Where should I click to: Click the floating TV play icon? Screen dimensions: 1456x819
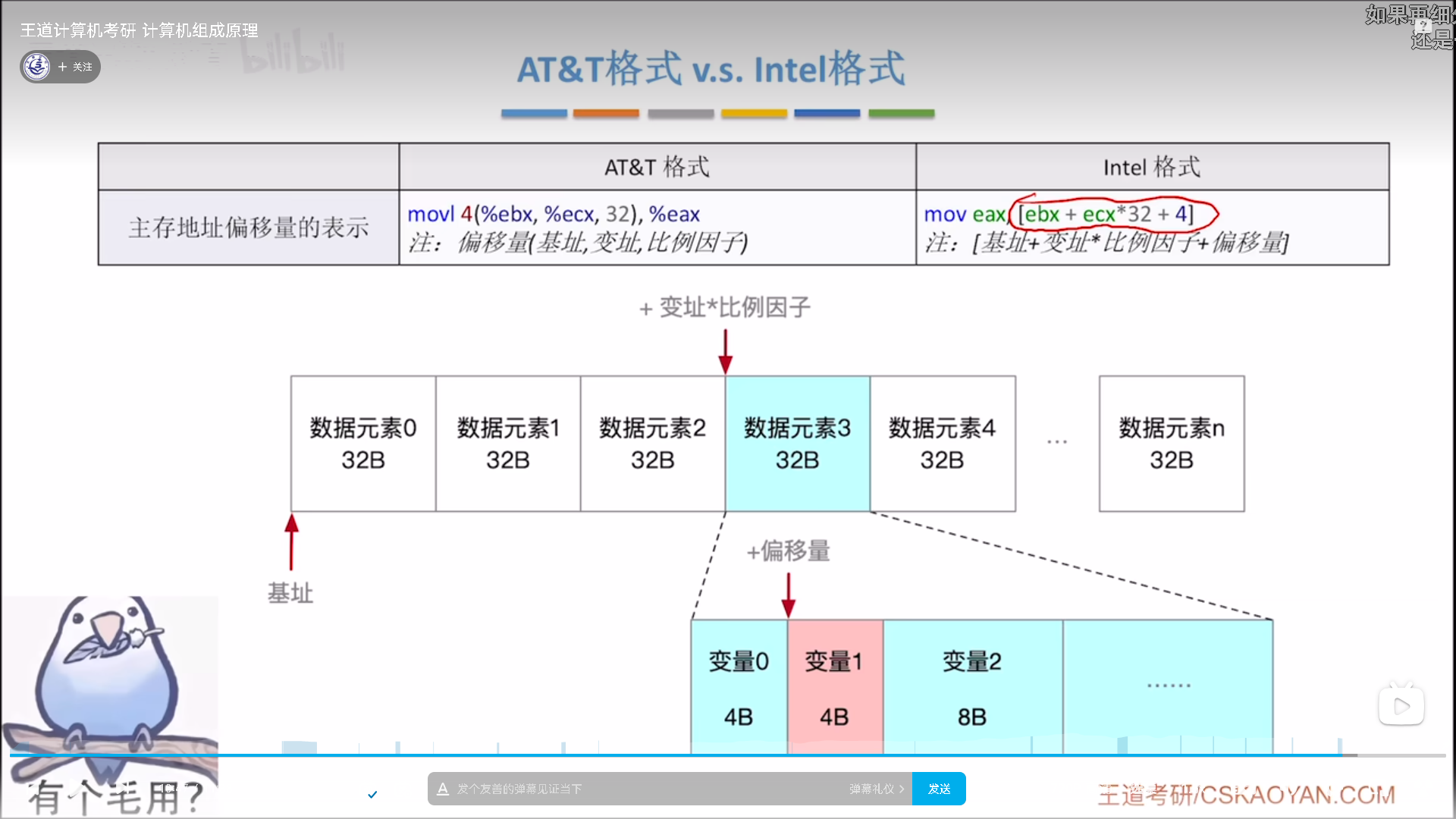1401,705
